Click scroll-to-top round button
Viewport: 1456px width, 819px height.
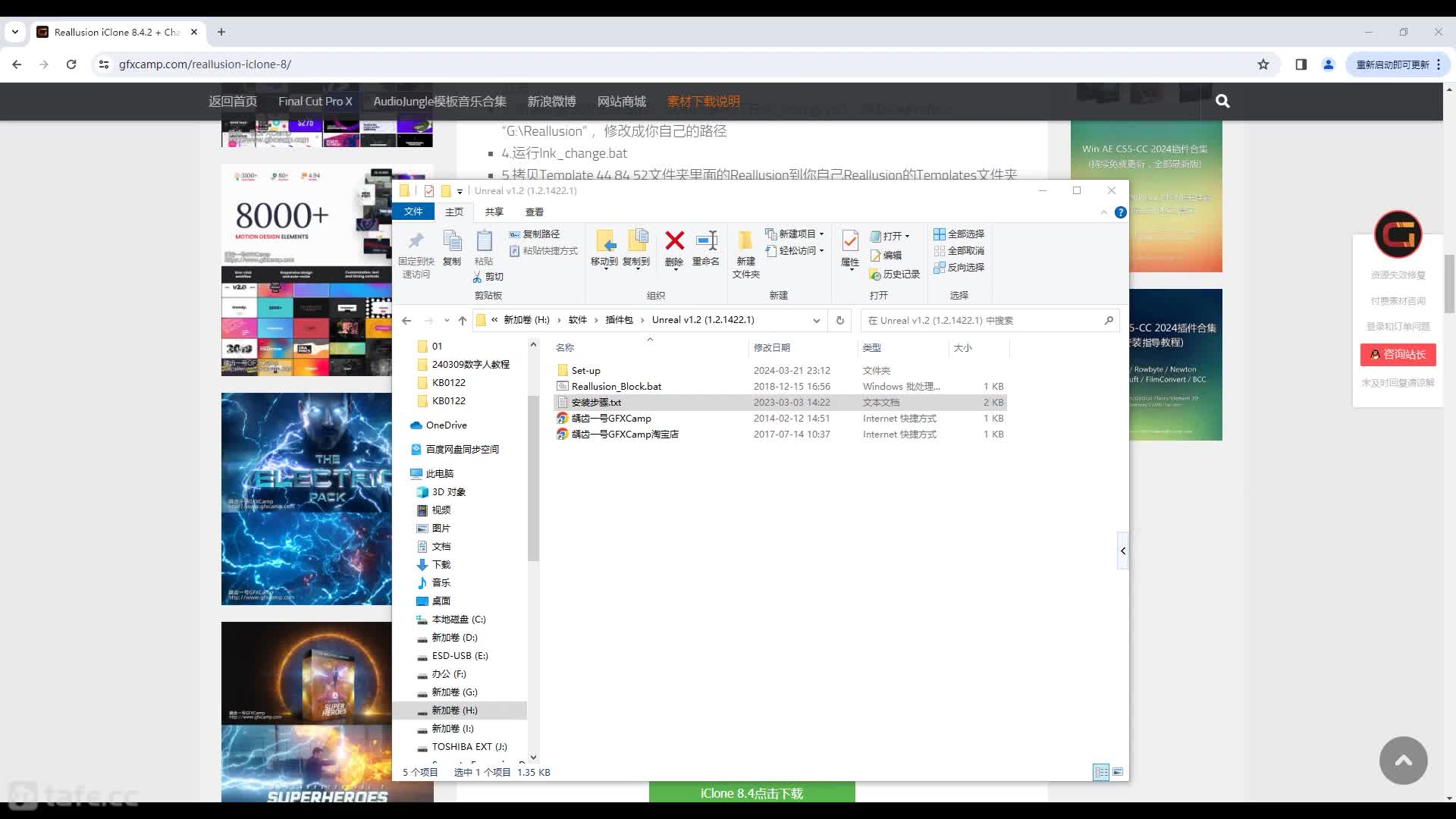pos(1403,761)
